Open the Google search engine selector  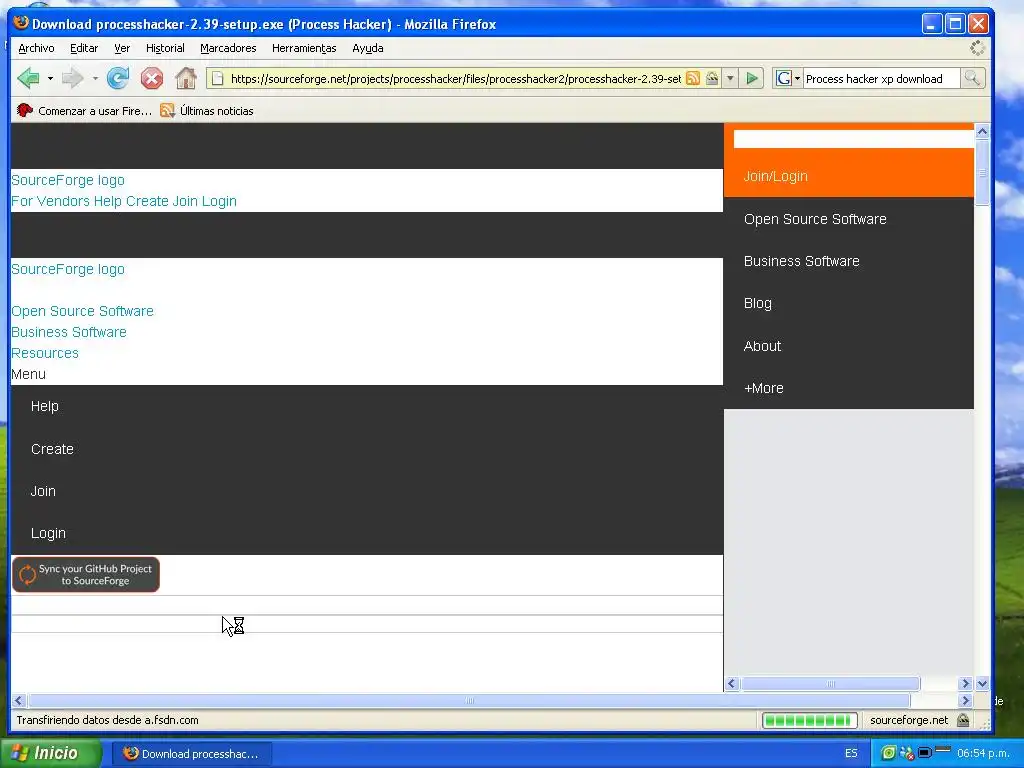coord(788,79)
